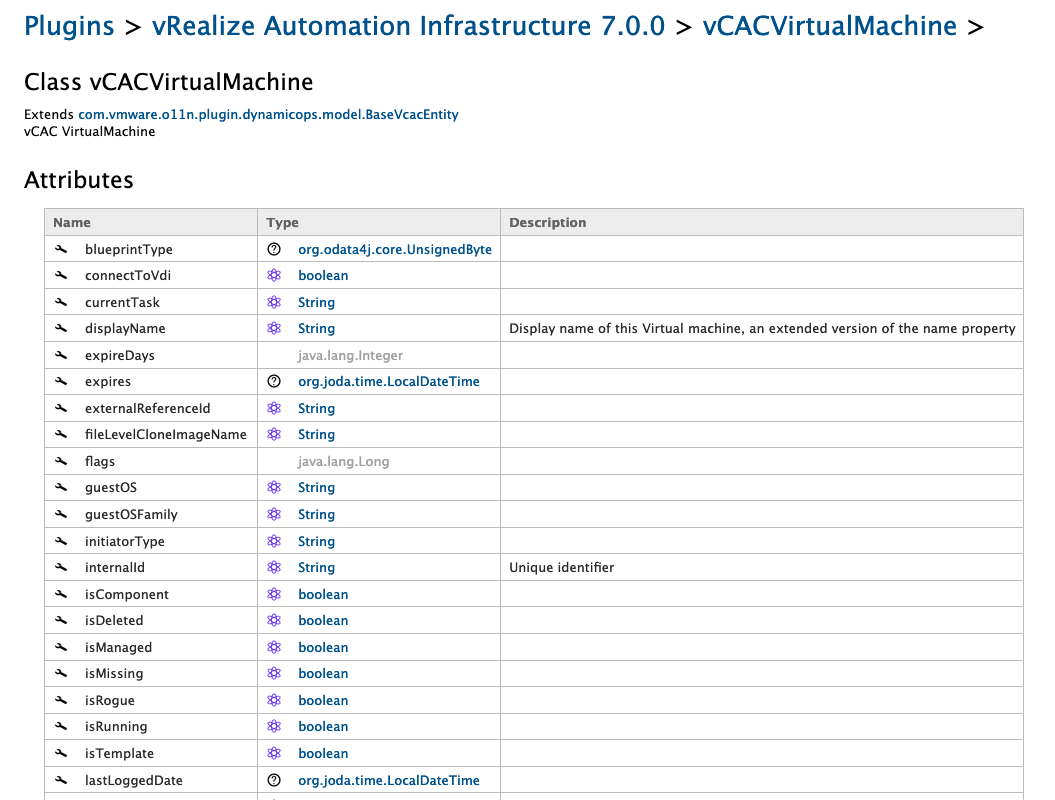
Task: Click the question-mark type icon for blueprintType
Action: [274, 250]
